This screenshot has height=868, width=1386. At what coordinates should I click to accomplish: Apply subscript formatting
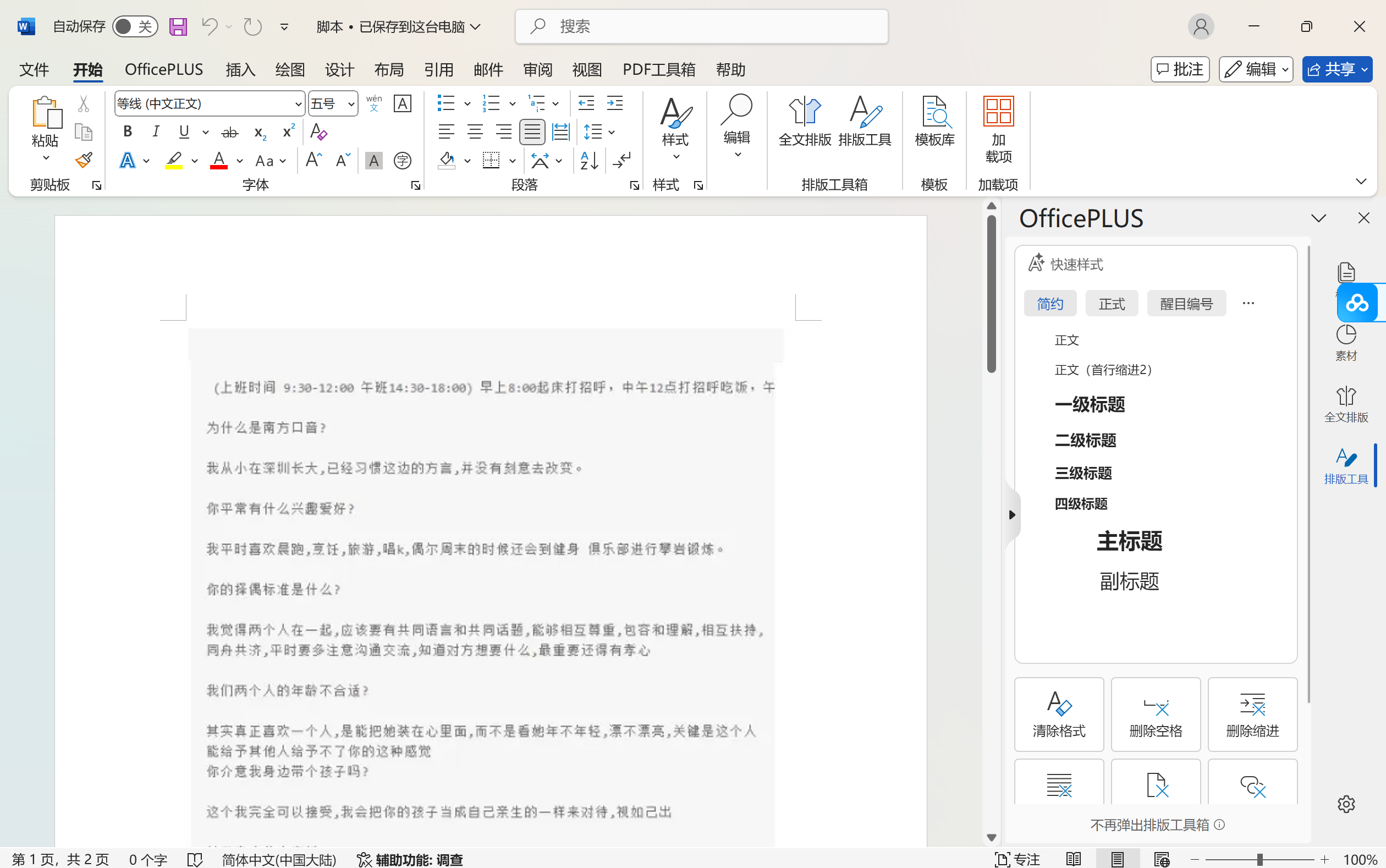[260, 132]
